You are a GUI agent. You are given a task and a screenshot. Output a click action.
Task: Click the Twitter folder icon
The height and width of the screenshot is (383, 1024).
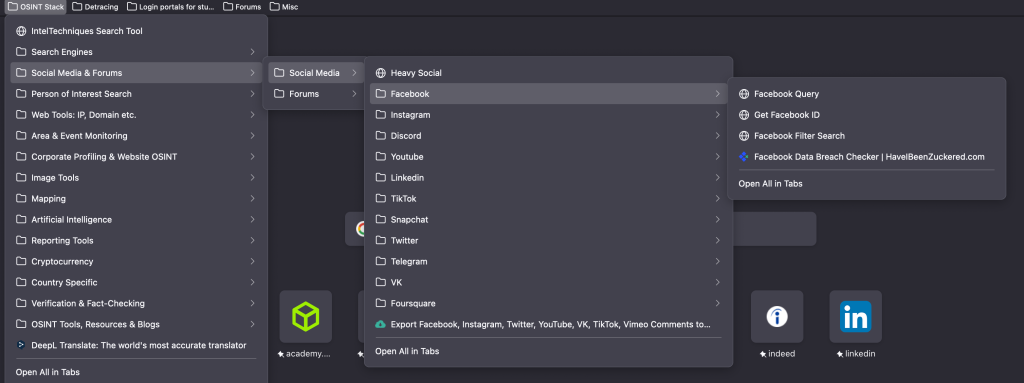381,240
